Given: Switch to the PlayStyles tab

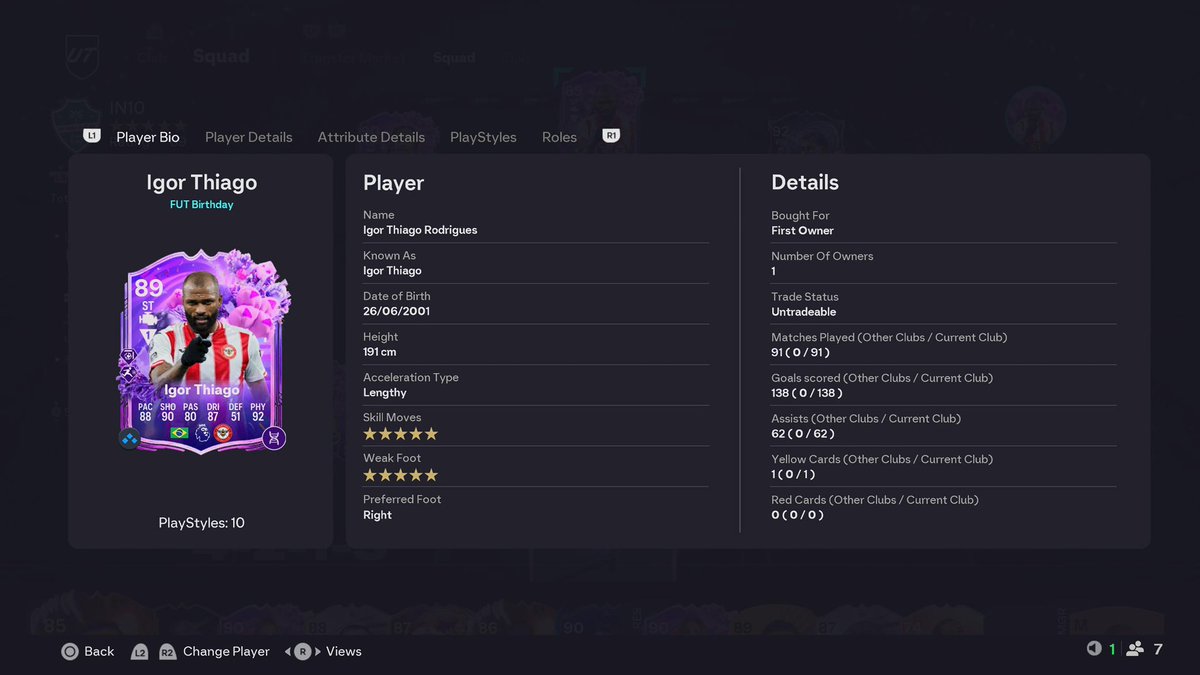Looking at the screenshot, I should [x=483, y=137].
